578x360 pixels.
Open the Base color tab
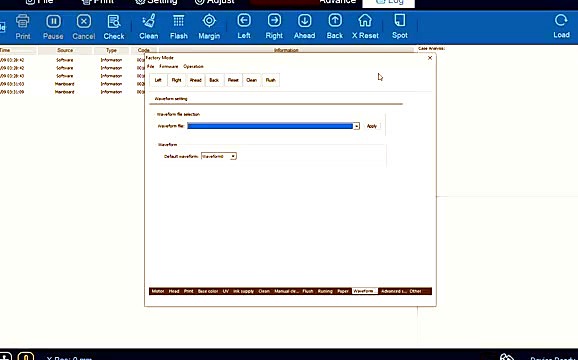pos(208,291)
